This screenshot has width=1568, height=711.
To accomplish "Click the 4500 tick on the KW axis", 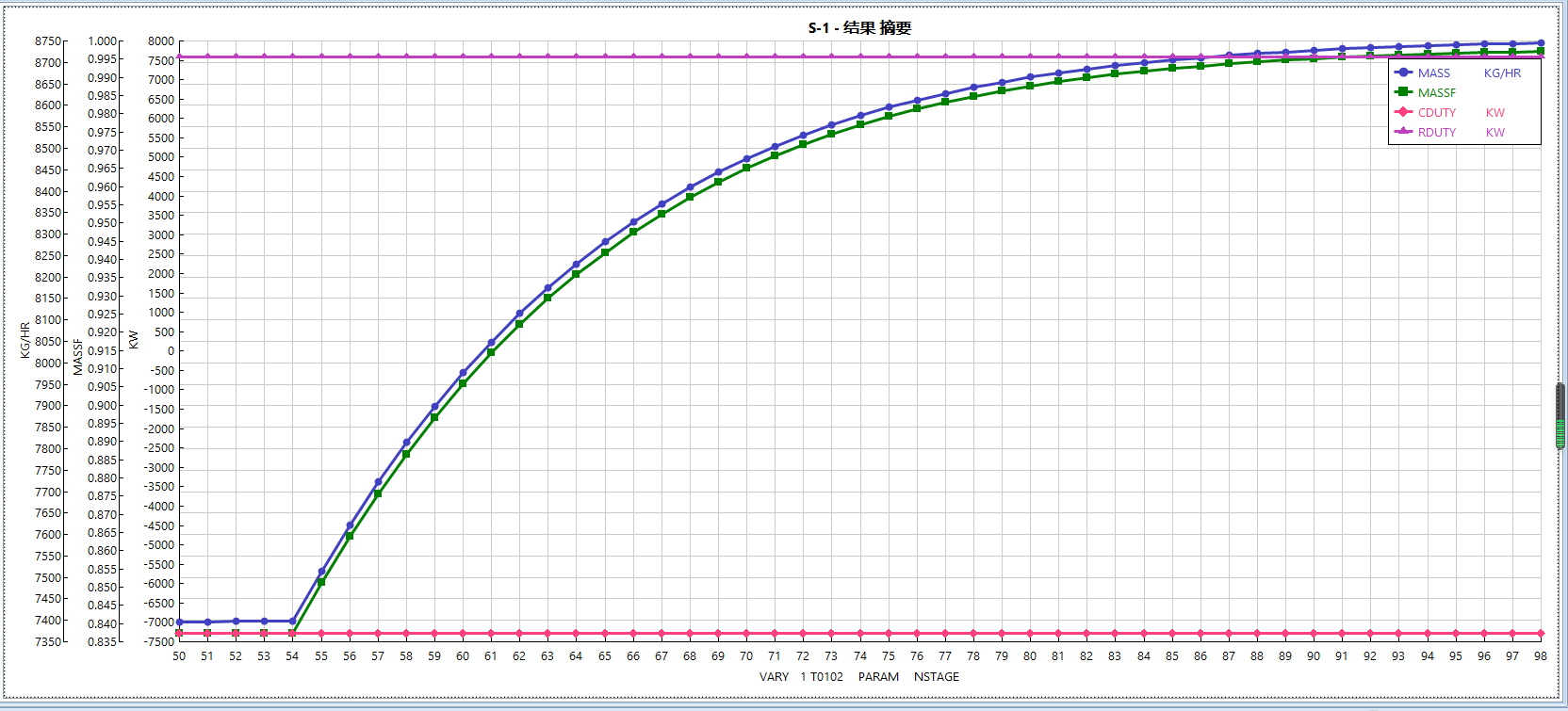I will (161, 176).
